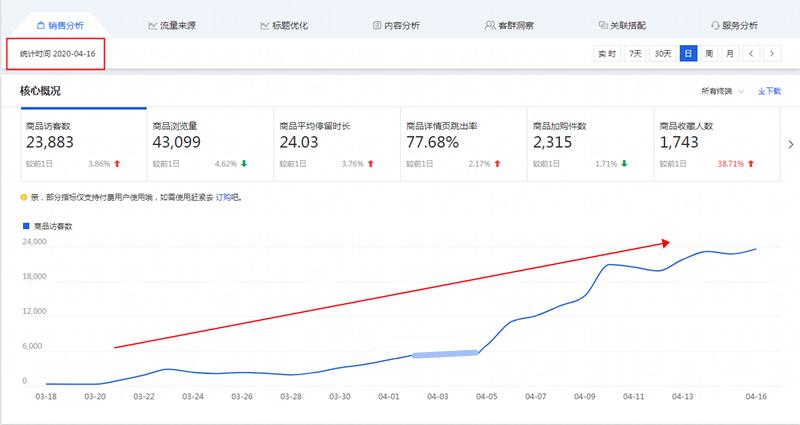Go to the previous date period

pyautogui.click(x=751, y=54)
